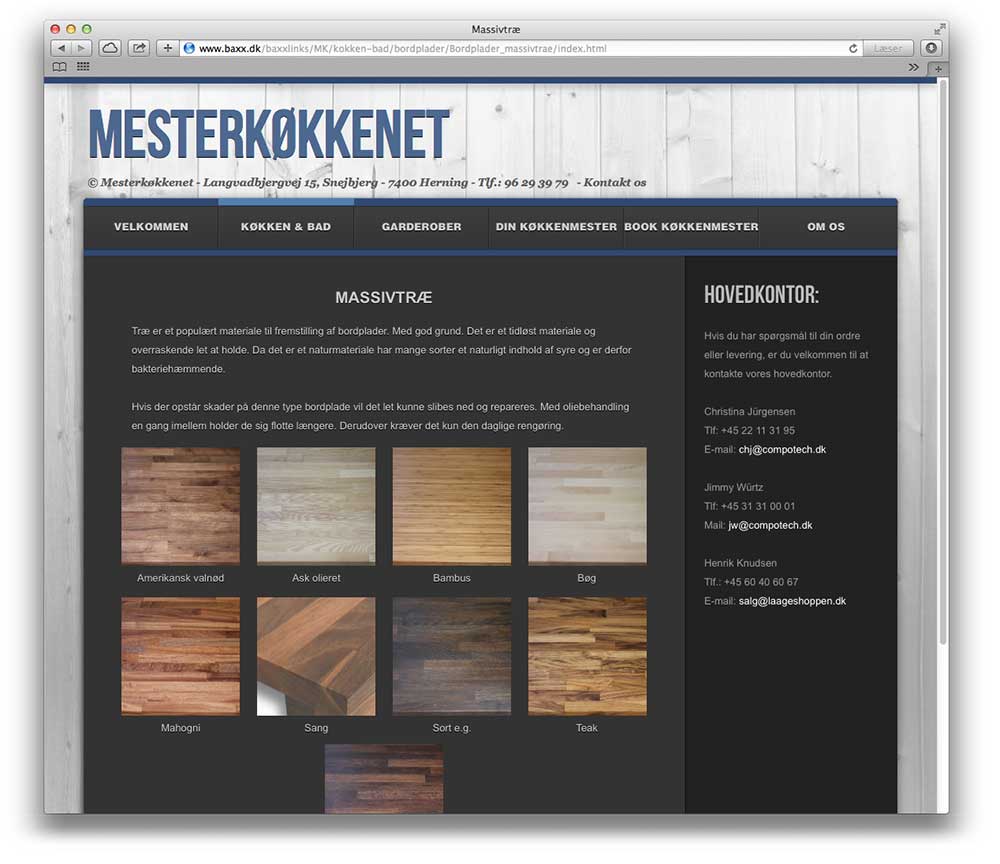Click the Læser reader button
Viewport: 1000px width, 864px height.
888,48
